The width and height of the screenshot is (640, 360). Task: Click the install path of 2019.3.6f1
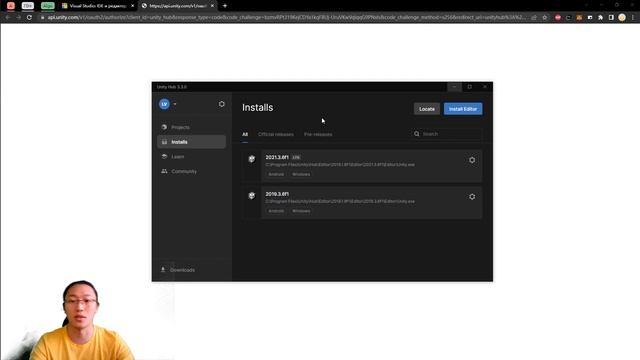point(340,202)
